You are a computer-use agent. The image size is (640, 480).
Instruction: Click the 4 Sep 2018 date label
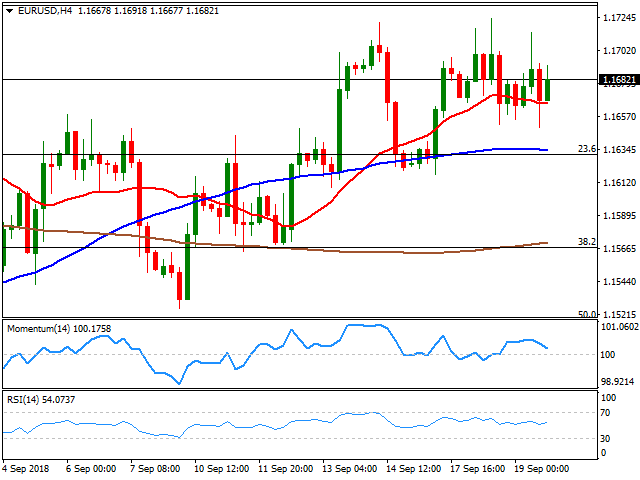[x=28, y=467]
